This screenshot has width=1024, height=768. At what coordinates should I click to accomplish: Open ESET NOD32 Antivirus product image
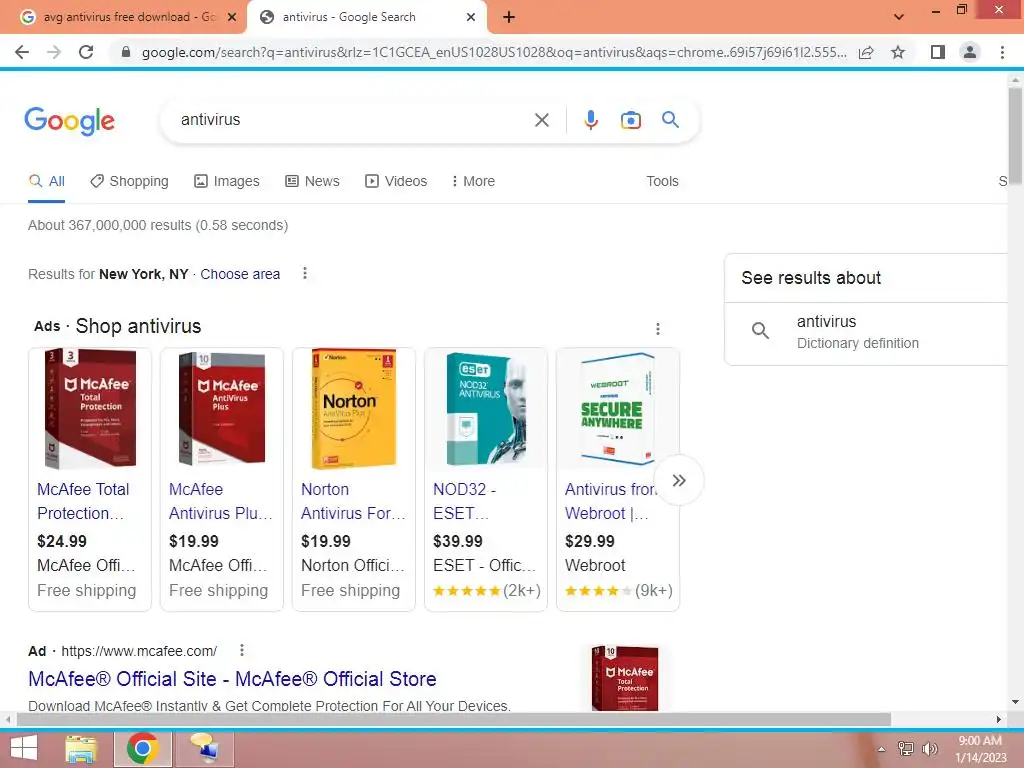[x=486, y=409]
